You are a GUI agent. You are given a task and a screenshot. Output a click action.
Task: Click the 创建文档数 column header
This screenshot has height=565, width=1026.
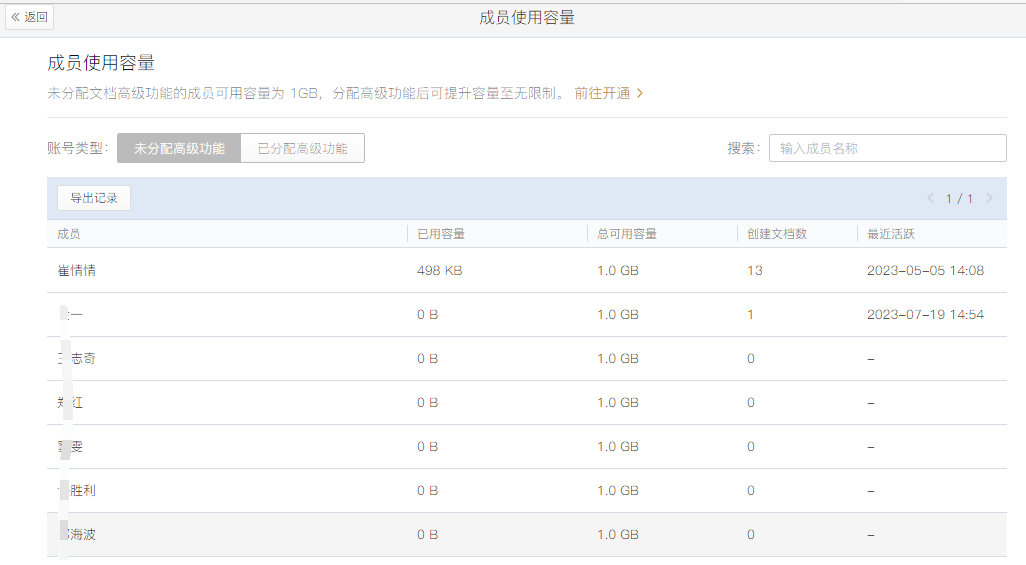pos(776,234)
